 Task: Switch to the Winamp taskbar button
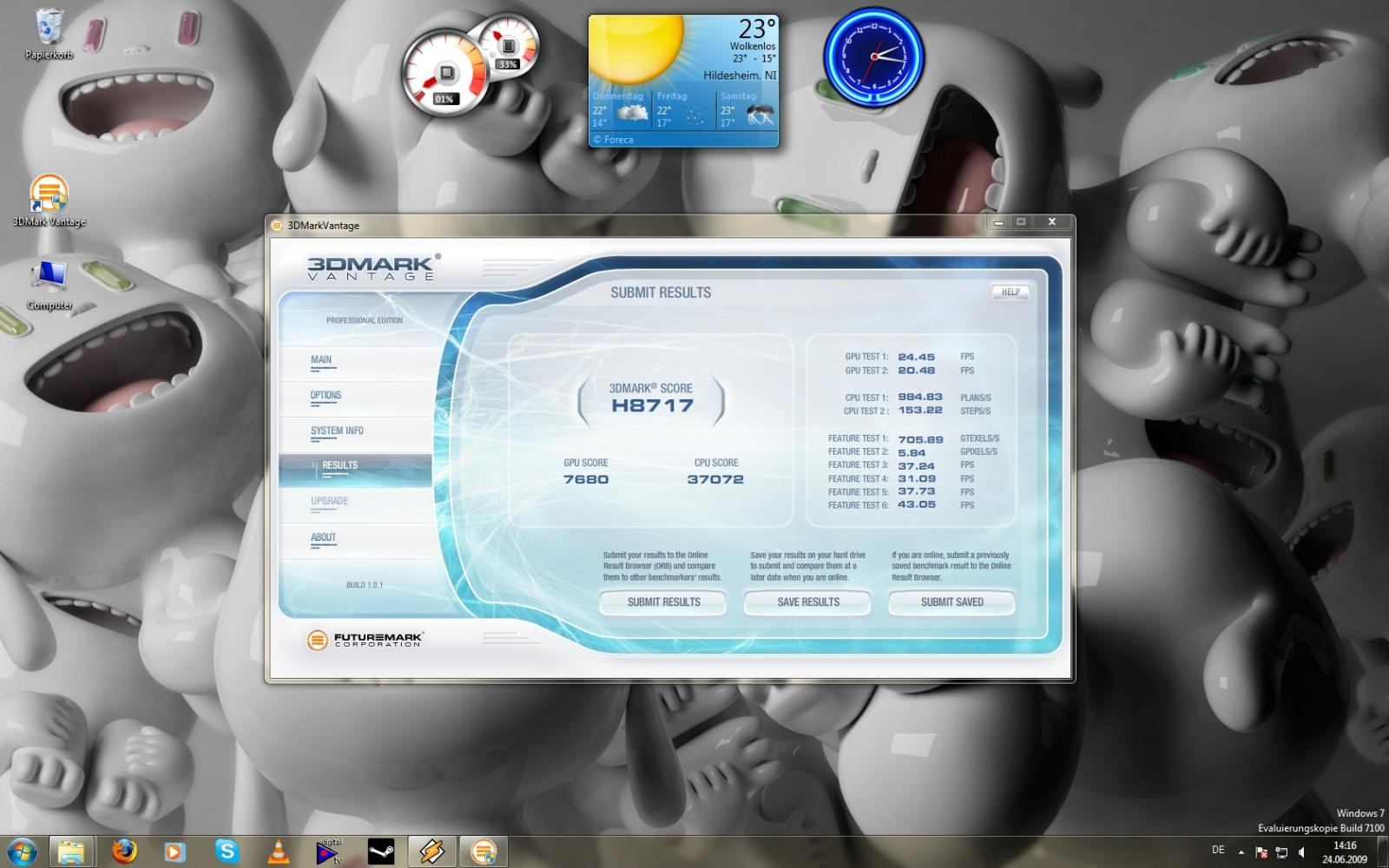[x=431, y=852]
